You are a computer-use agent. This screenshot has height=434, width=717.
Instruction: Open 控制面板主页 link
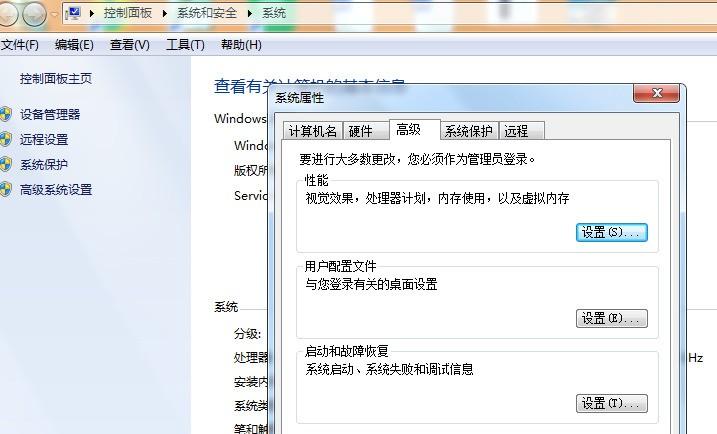click(x=56, y=79)
